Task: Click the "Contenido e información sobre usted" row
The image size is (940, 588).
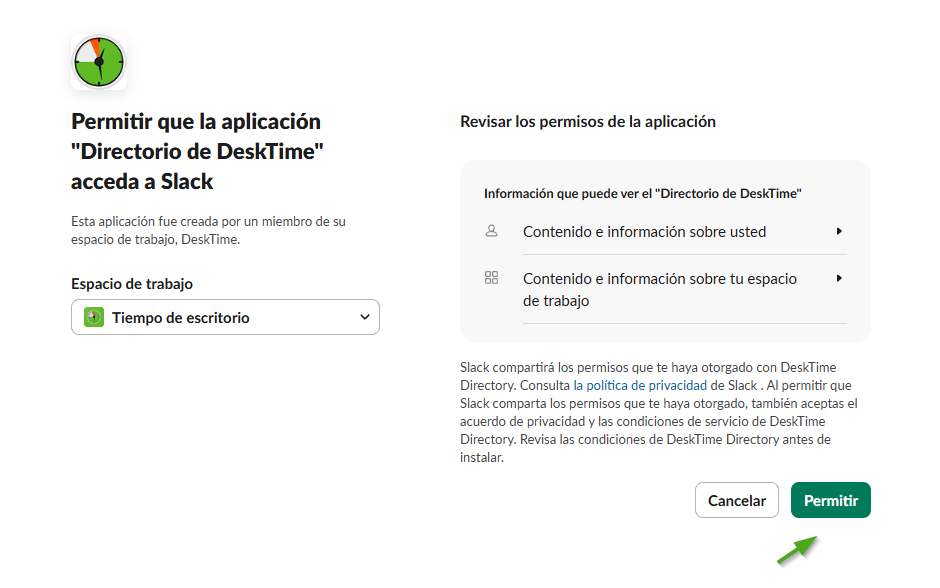Action: tap(644, 231)
